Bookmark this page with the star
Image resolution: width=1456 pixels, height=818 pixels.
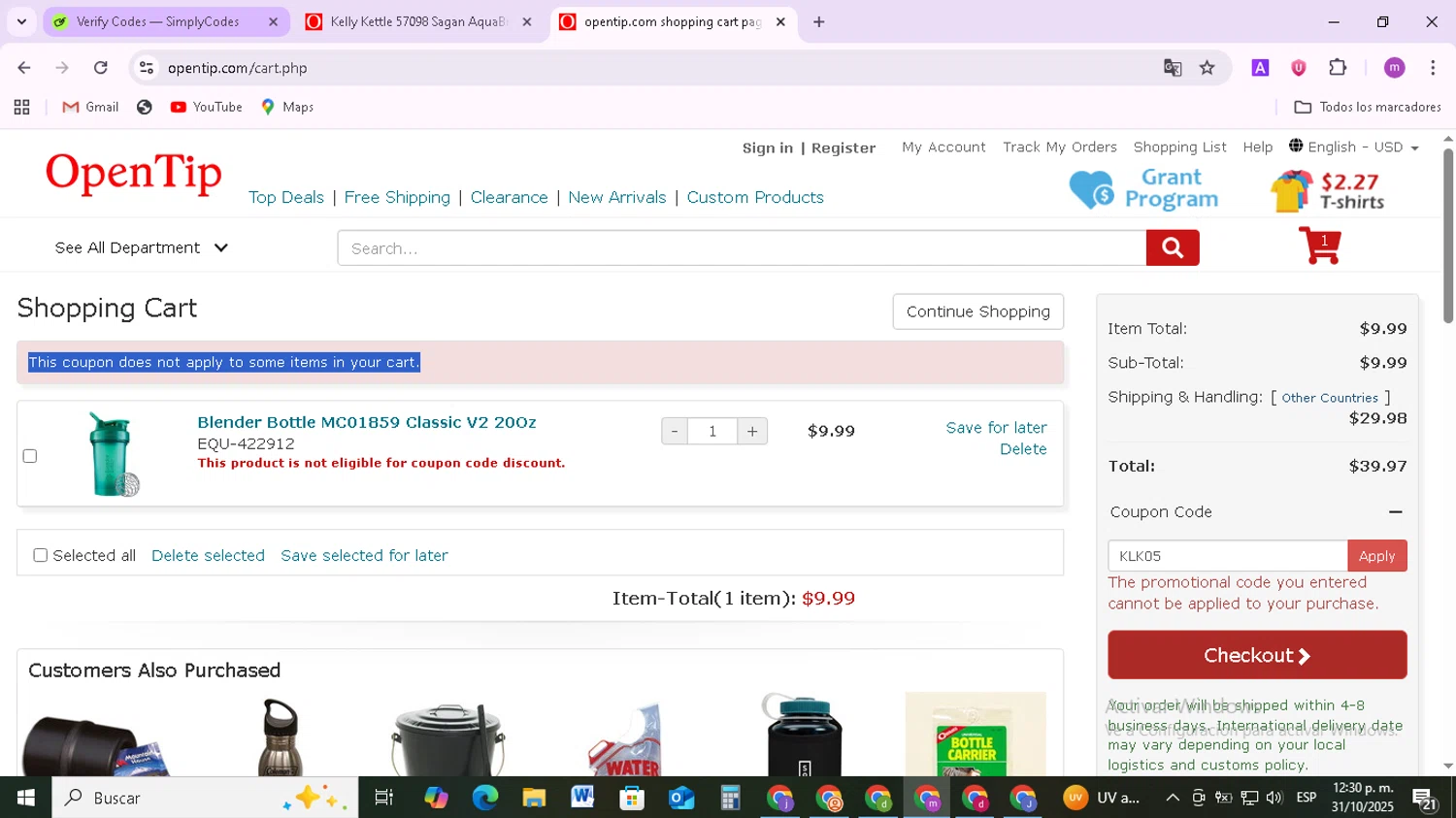[1207, 68]
